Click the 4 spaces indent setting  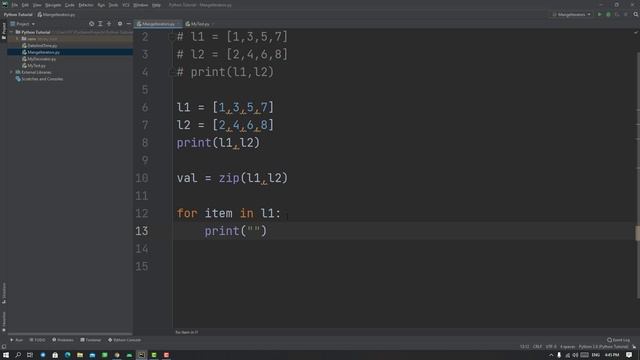coord(567,347)
